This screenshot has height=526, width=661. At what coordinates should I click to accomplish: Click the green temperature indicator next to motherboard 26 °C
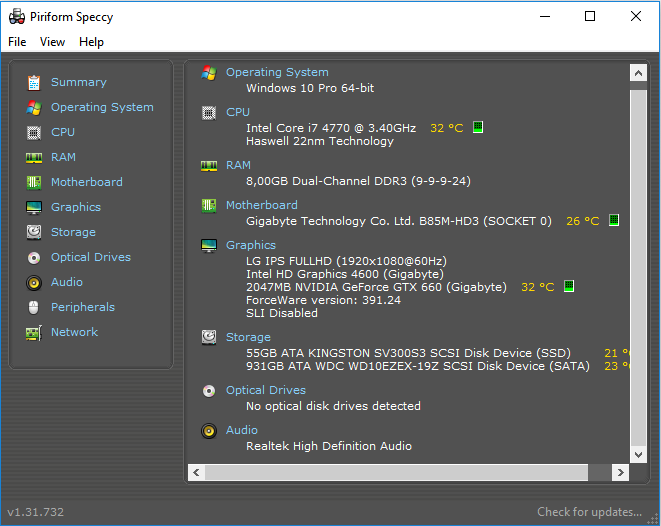click(x=614, y=220)
